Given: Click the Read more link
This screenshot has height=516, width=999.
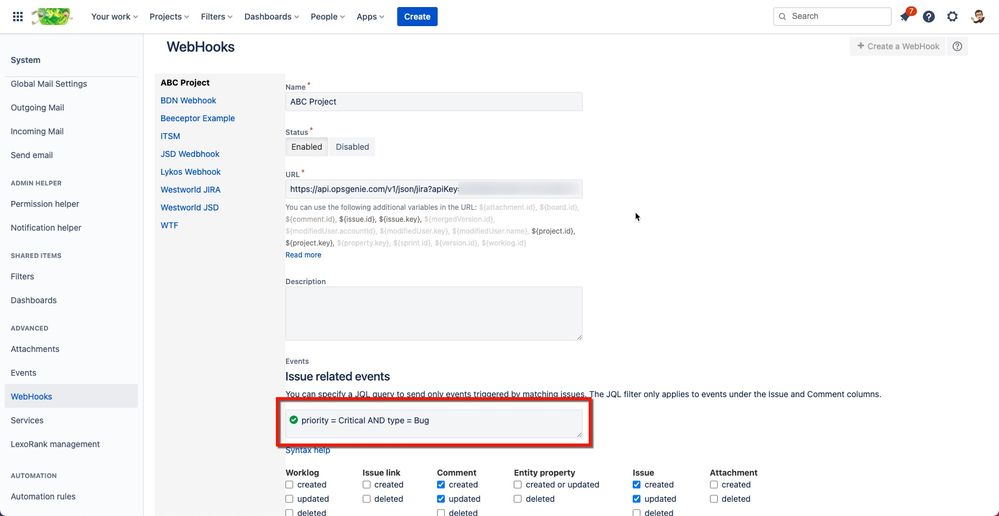Looking at the screenshot, I should point(303,255).
